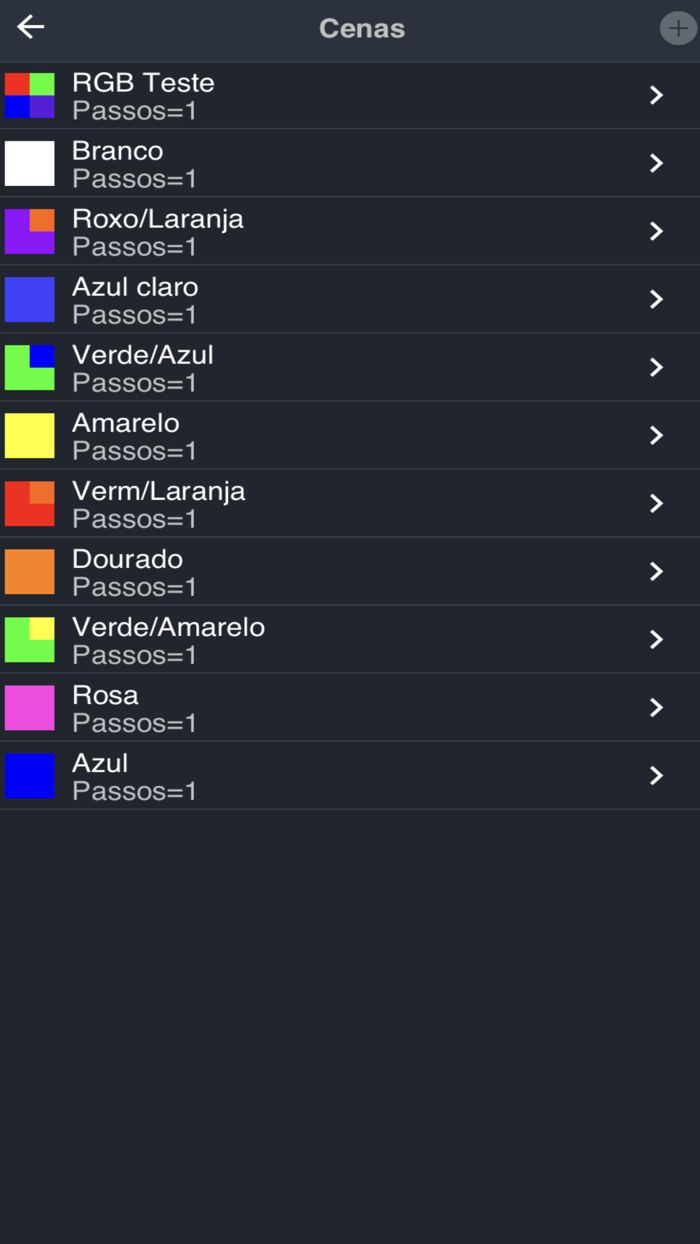Viewport: 700px width, 1244px height.
Task: Open Roxo/Laranja details using the chevron
Action: (x=655, y=231)
